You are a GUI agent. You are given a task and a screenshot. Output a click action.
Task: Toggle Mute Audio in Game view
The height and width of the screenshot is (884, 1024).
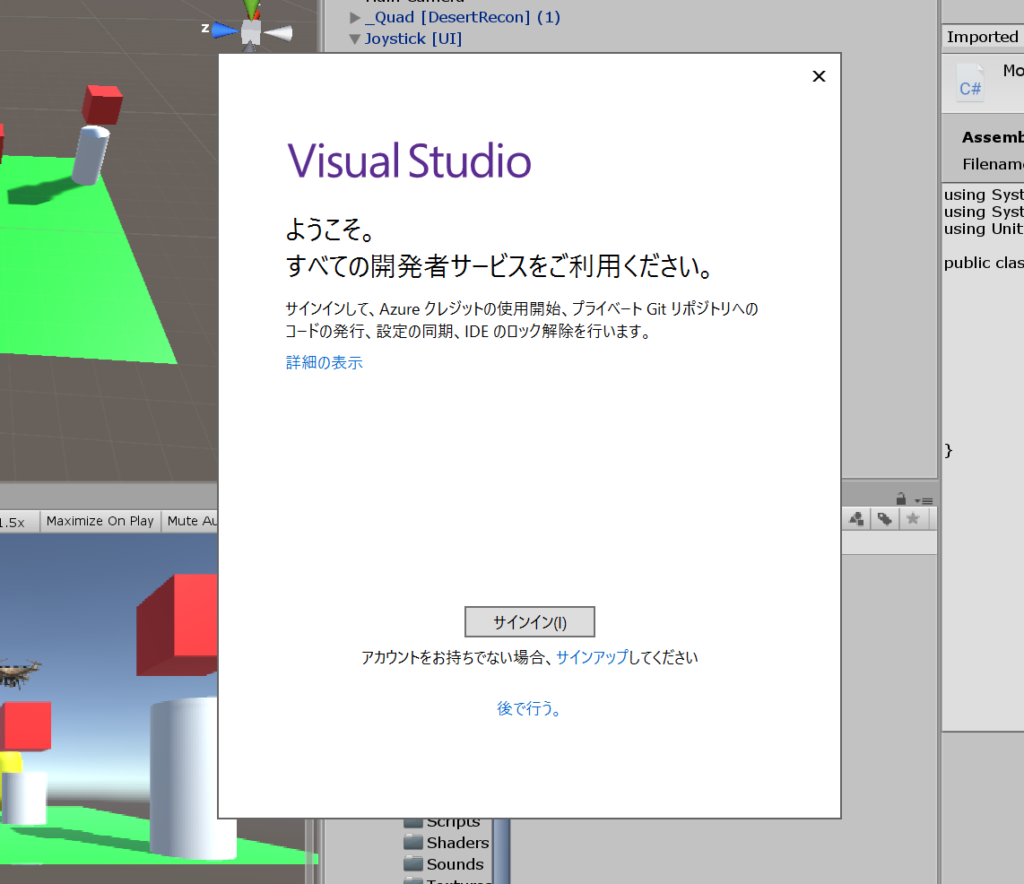click(192, 521)
